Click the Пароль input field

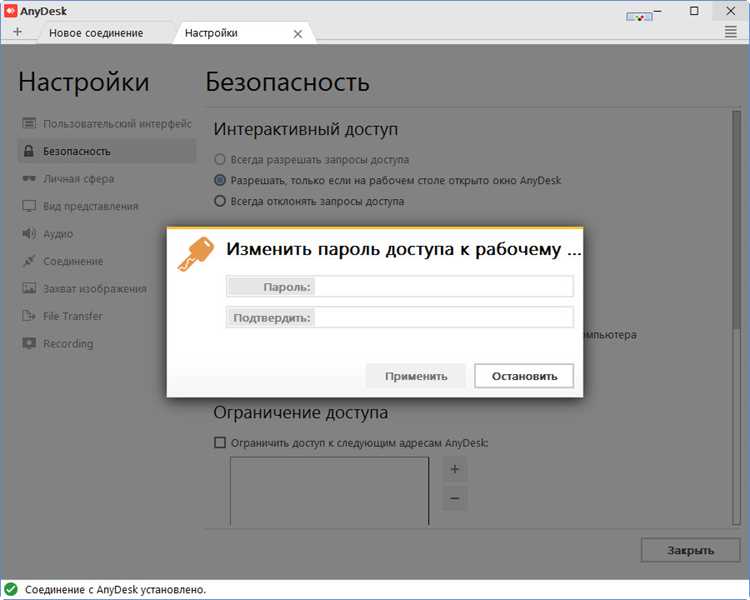coord(444,287)
